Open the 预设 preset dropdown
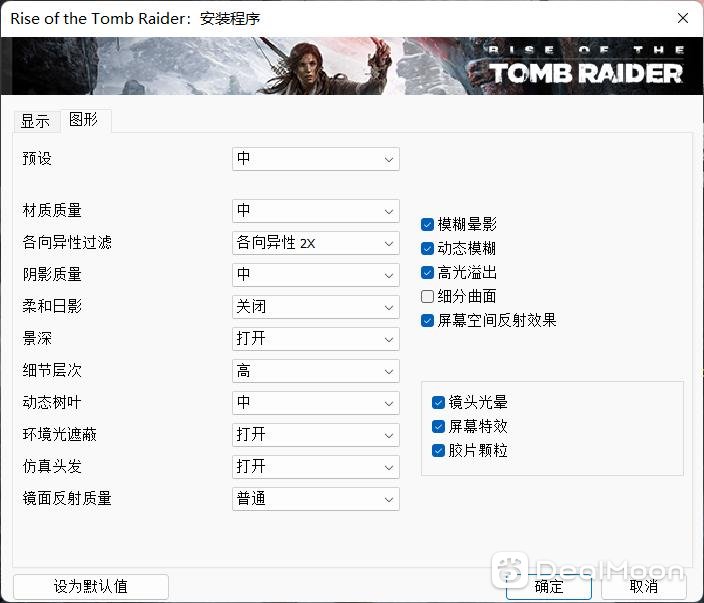This screenshot has width=704, height=603. pos(316,159)
